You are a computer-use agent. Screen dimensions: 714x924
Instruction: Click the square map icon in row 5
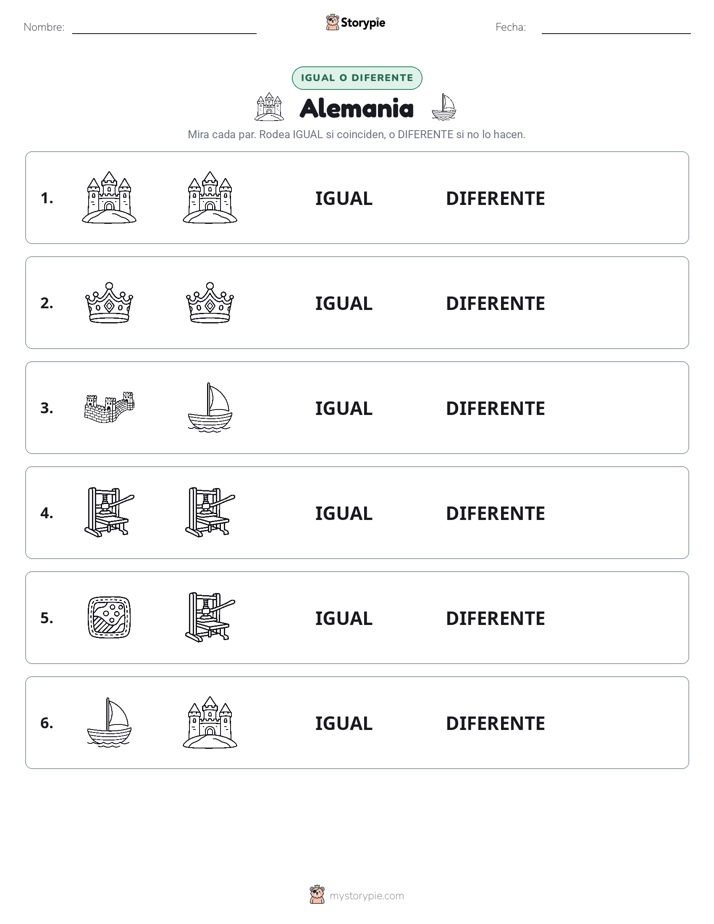click(109, 617)
